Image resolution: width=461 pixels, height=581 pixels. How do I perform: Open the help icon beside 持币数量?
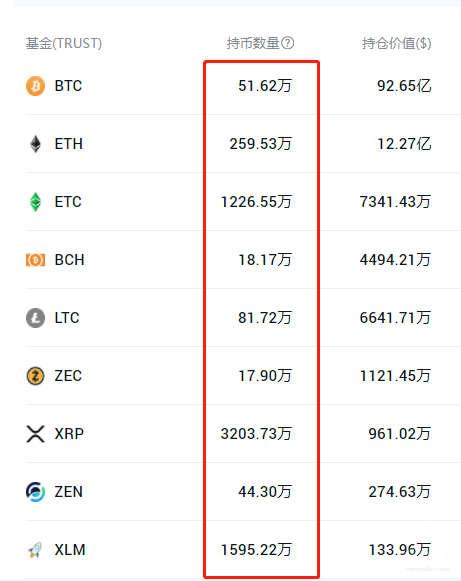288,43
